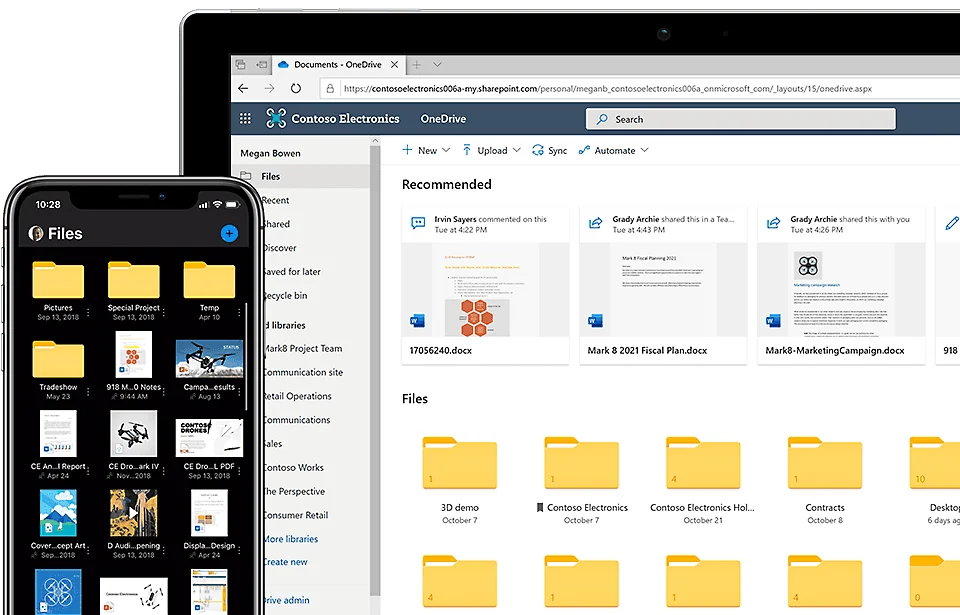This screenshot has height=615, width=960.
Task: Open more options for Special Project on phone
Action: 164,312
